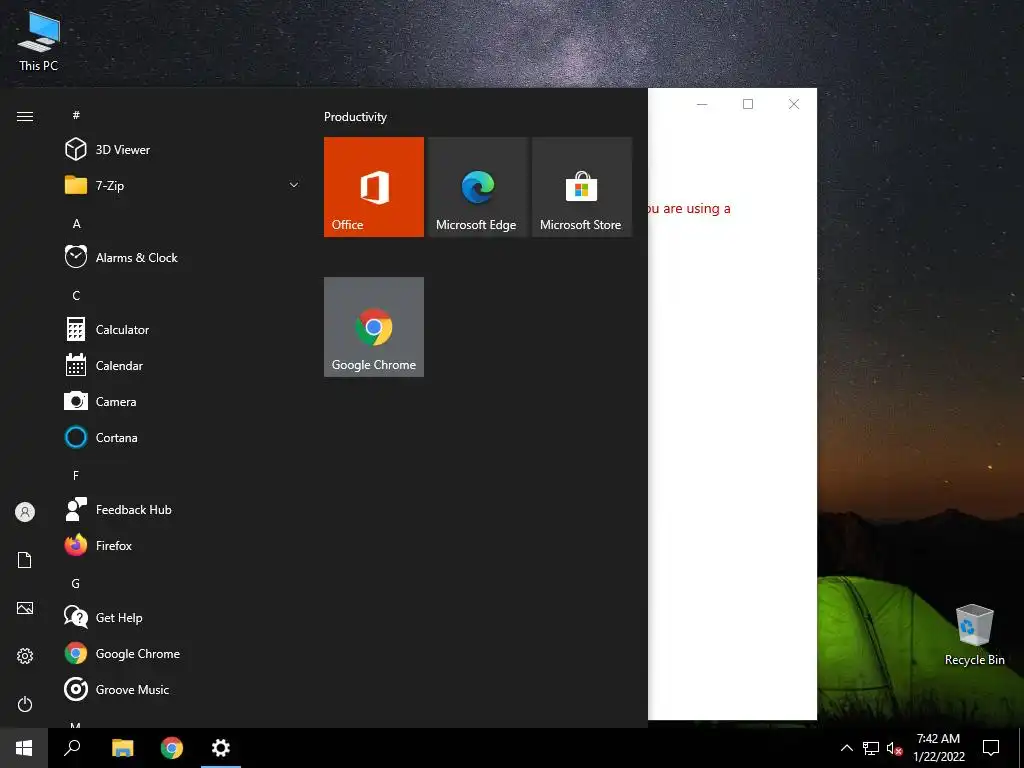Image resolution: width=1024 pixels, height=768 pixels.
Task: Click the Power button in Start
Action: point(25,704)
